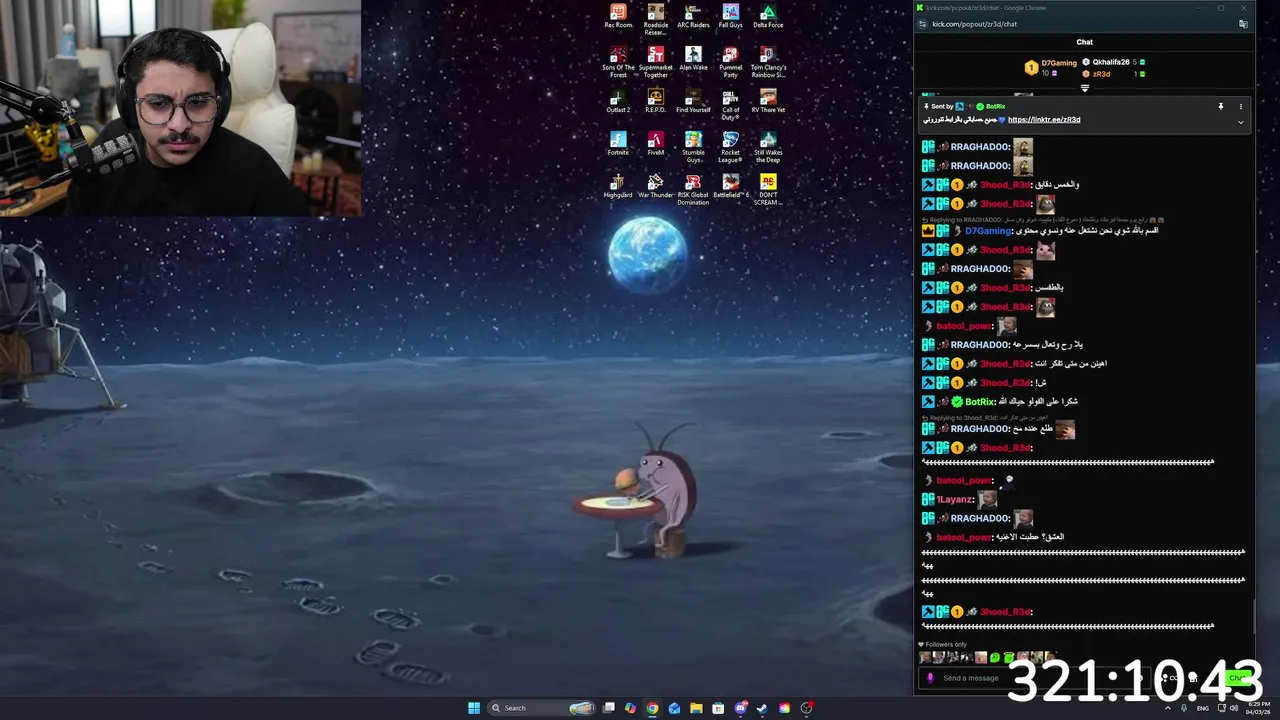Open the linktr.ee/zR3d link
This screenshot has width=1280, height=720.
(x=1045, y=120)
